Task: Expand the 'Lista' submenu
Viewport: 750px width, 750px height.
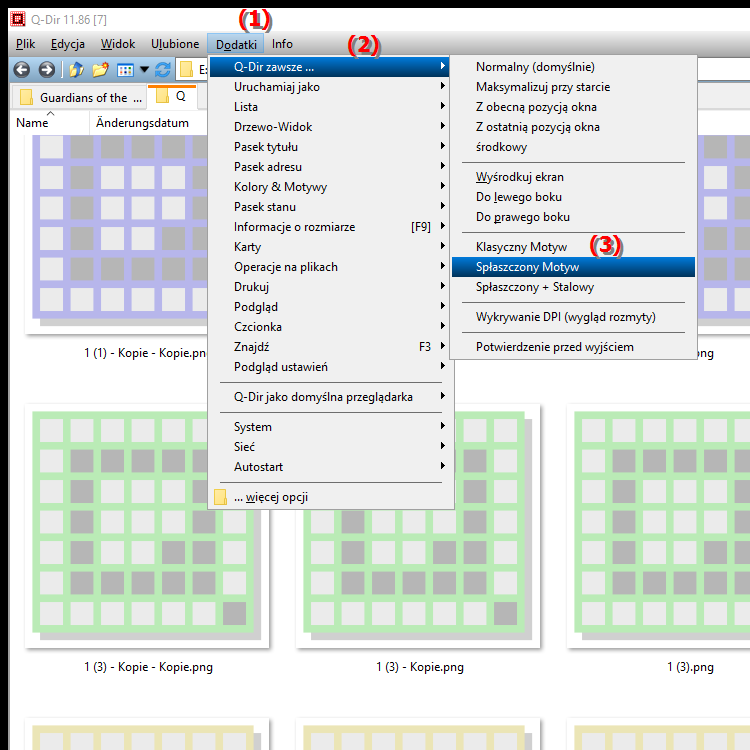Action: (329, 107)
